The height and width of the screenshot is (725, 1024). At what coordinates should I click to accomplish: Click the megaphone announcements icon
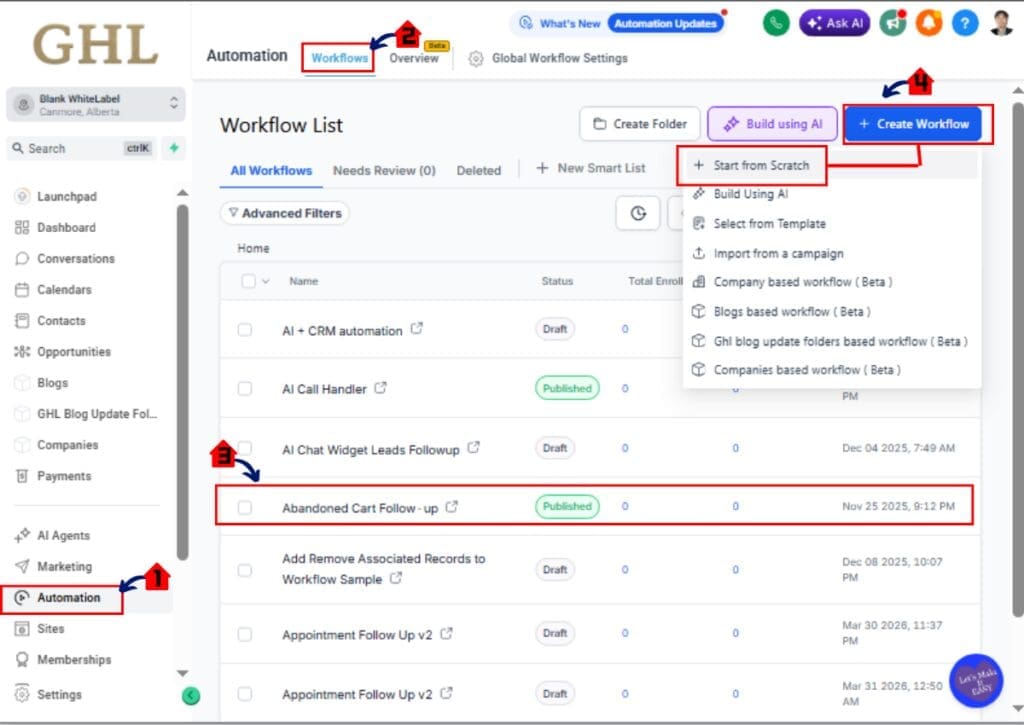pyautogui.click(x=893, y=22)
